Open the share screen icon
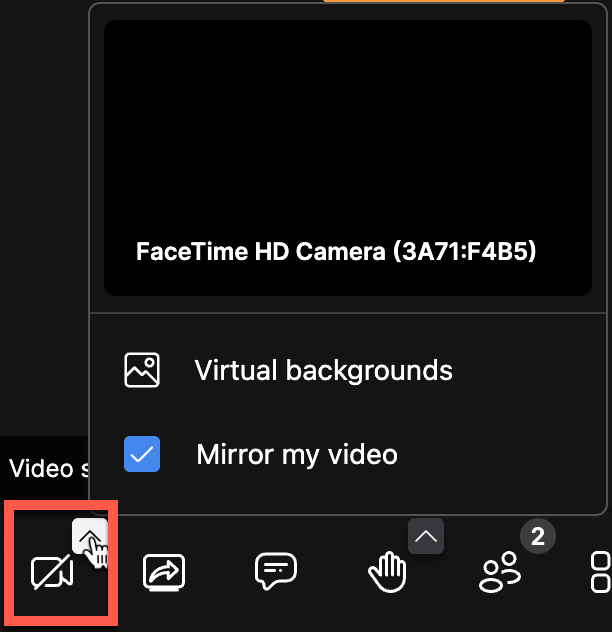The width and height of the screenshot is (612, 632). [164, 572]
